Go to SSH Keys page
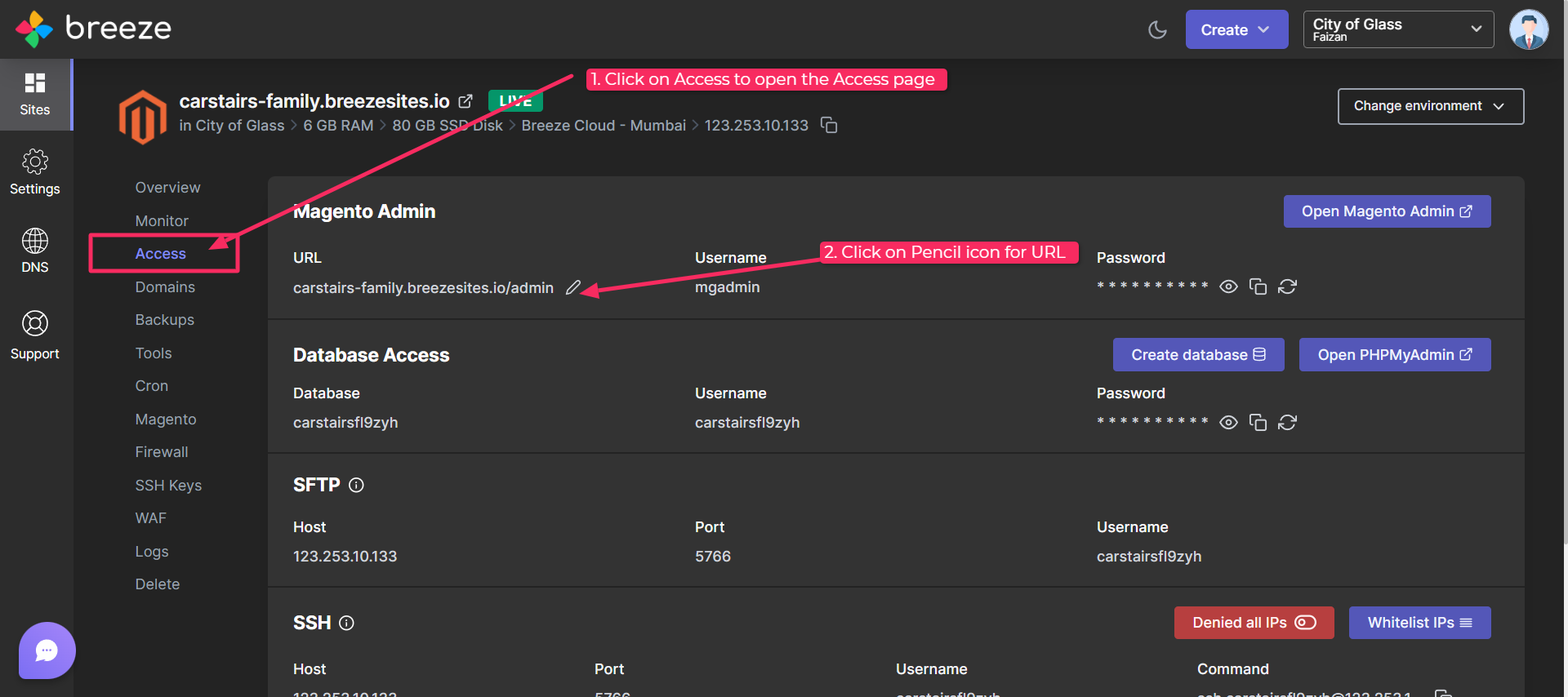1568x697 pixels. click(x=168, y=486)
